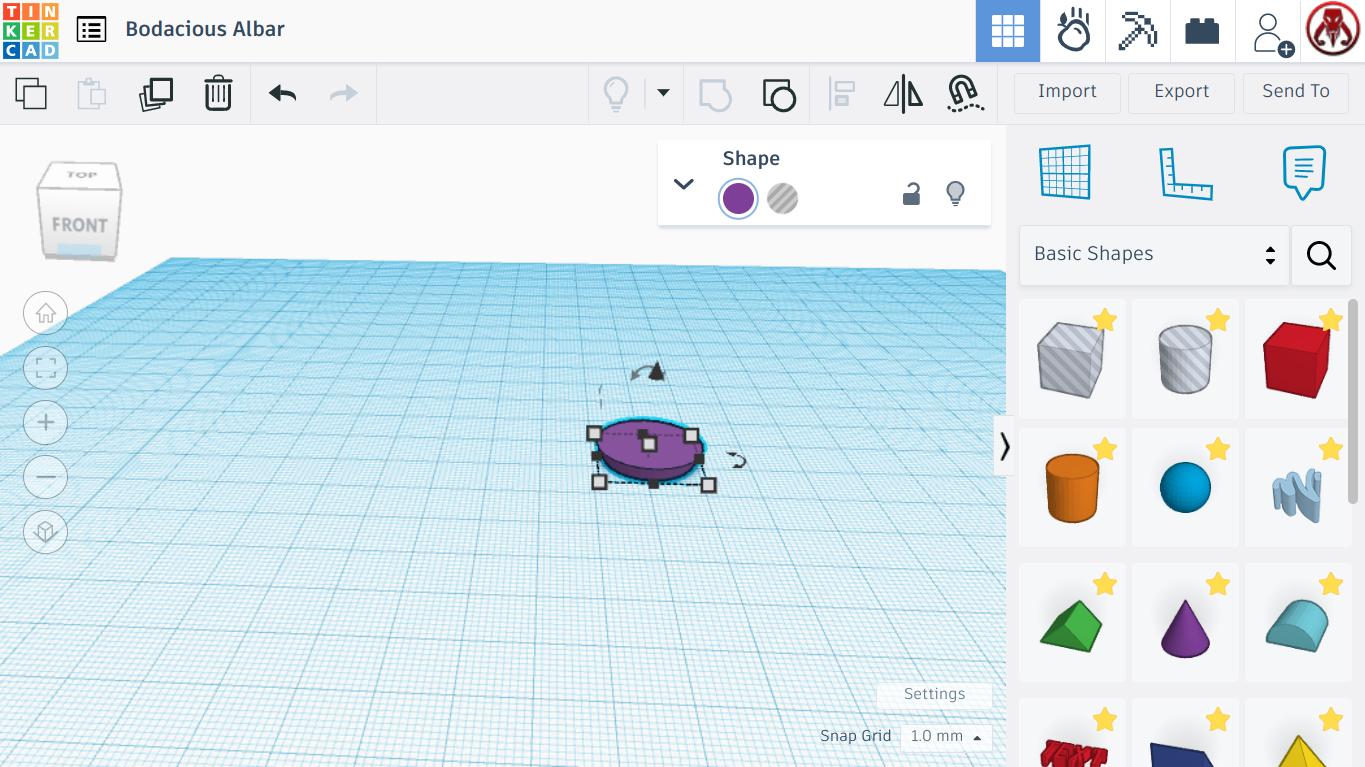Open the designs list menu beside the logo
Viewport: 1365px width, 767px height.
(91, 29)
